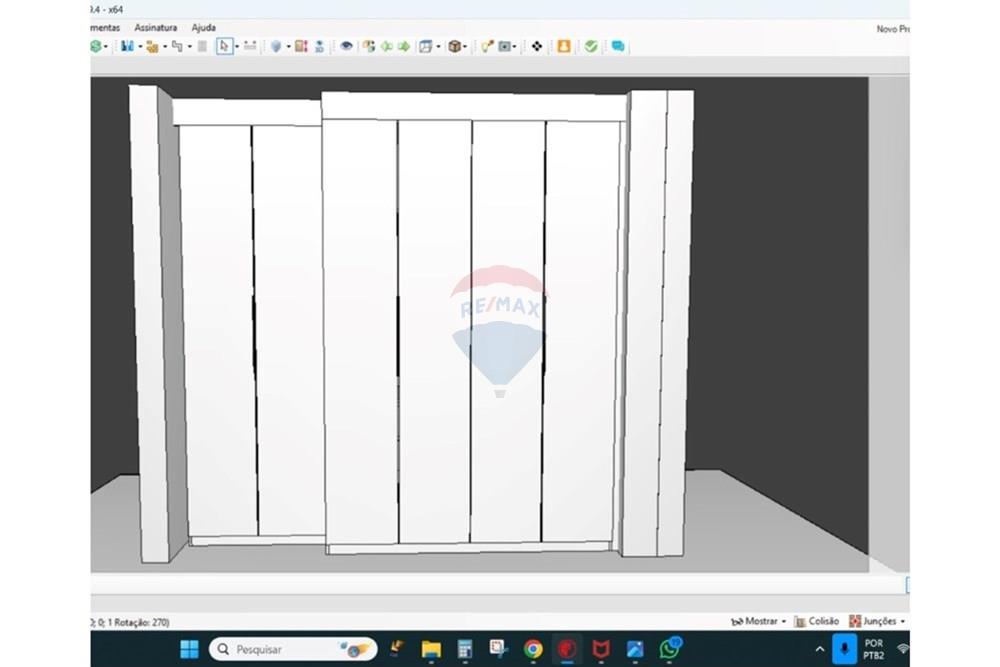Viewport: 1000px width, 667px height.
Task: Select the arrow cursor selection tool
Action: pos(224,46)
